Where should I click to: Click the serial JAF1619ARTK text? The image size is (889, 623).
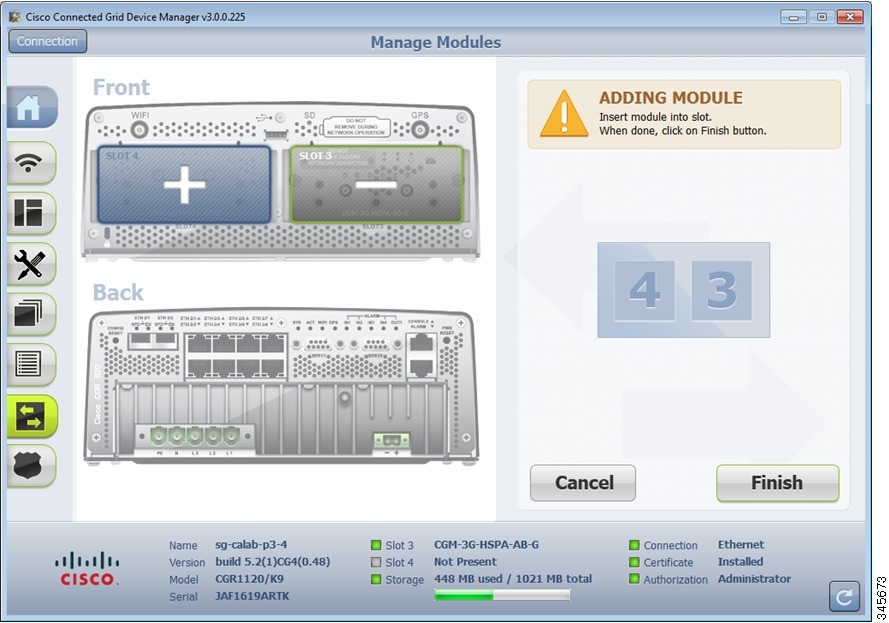pos(252,596)
